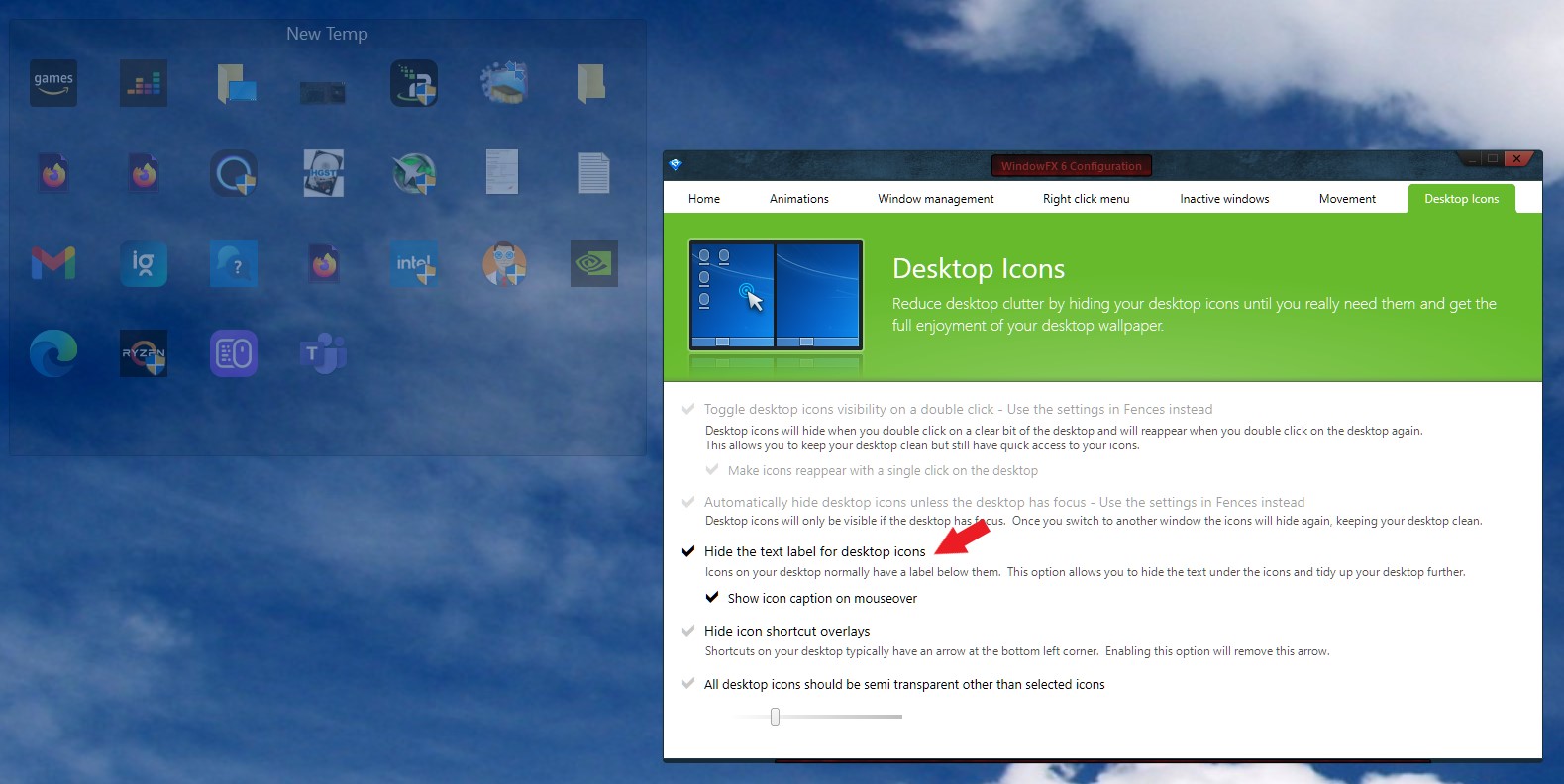
Task: Open the Inactive windows tab
Action: [1224, 199]
